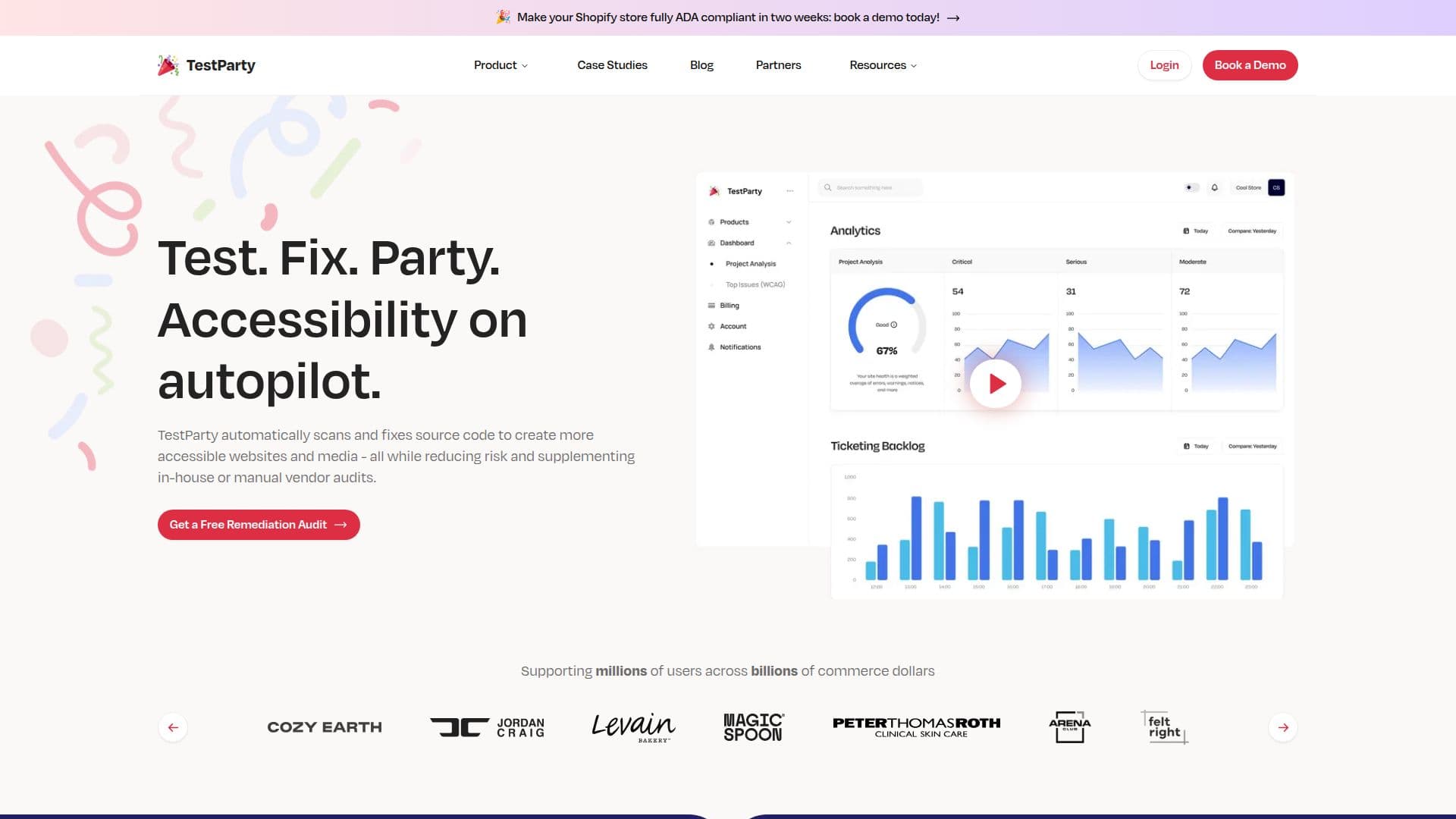The height and width of the screenshot is (819, 1456).
Task: Click the Magic Spoon logo
Action: point(754,727)
